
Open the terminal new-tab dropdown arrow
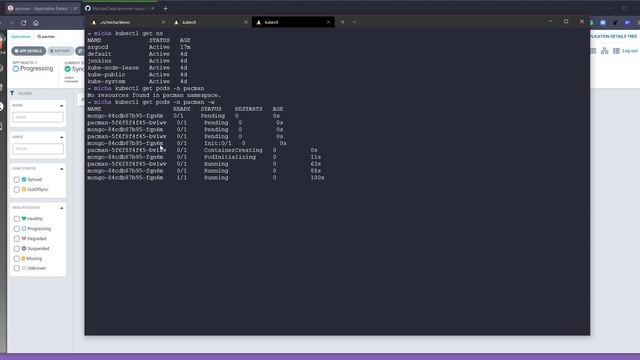tap(354, 22)
